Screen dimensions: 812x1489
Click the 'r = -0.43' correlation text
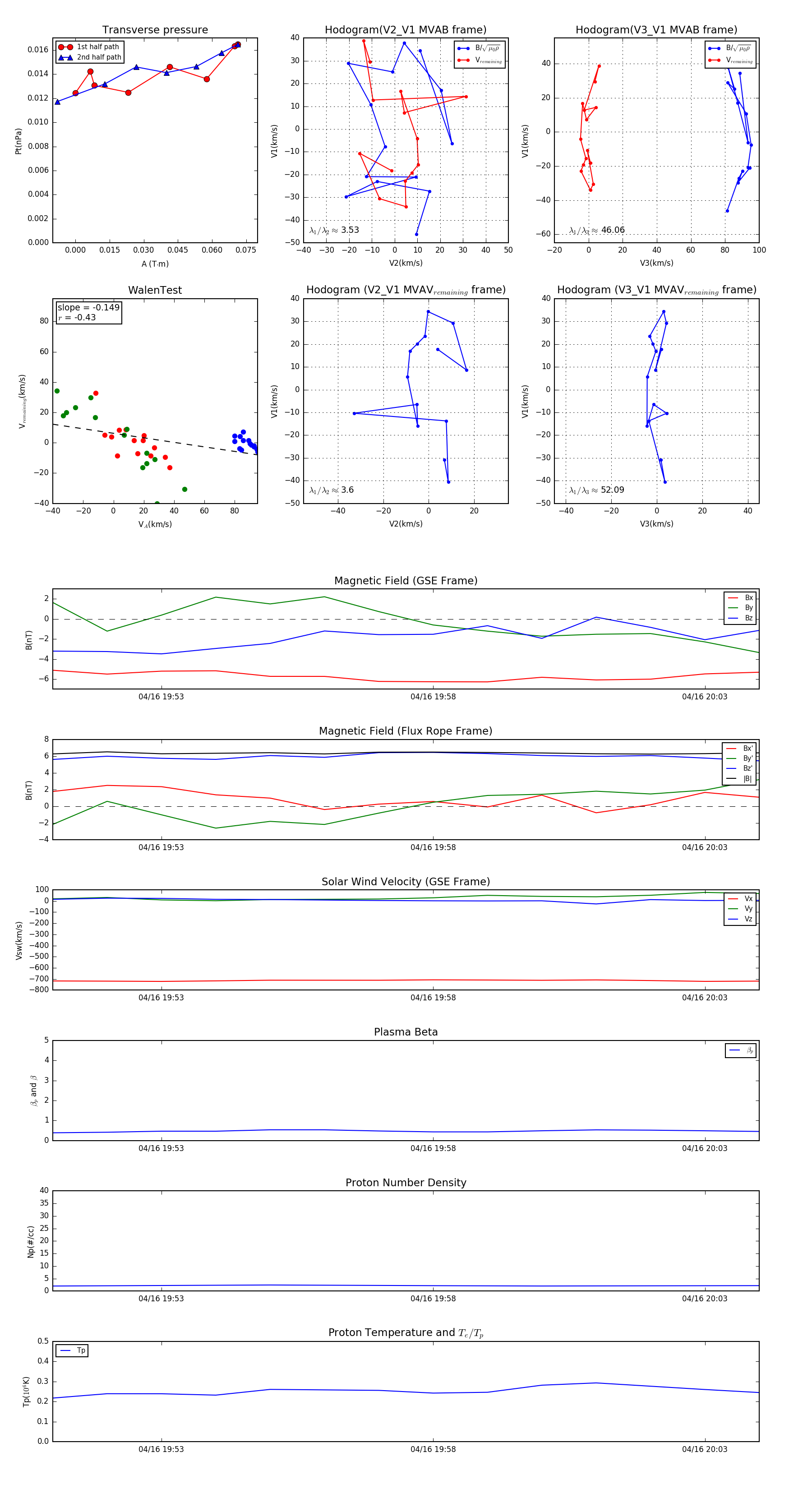pyautogui.click(x=77, y=317)
